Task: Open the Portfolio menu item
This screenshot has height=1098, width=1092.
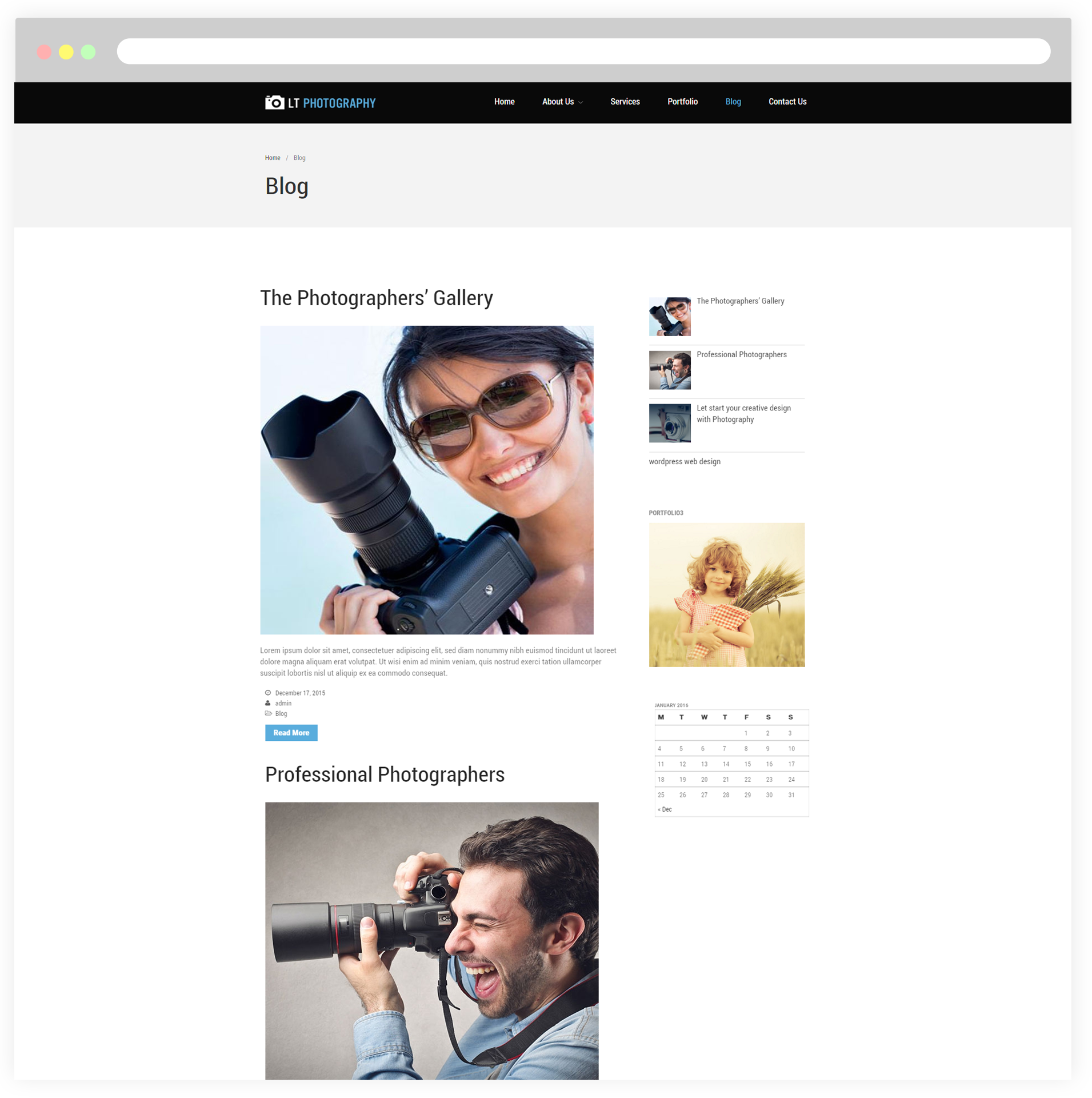Action: pos(682,102)
